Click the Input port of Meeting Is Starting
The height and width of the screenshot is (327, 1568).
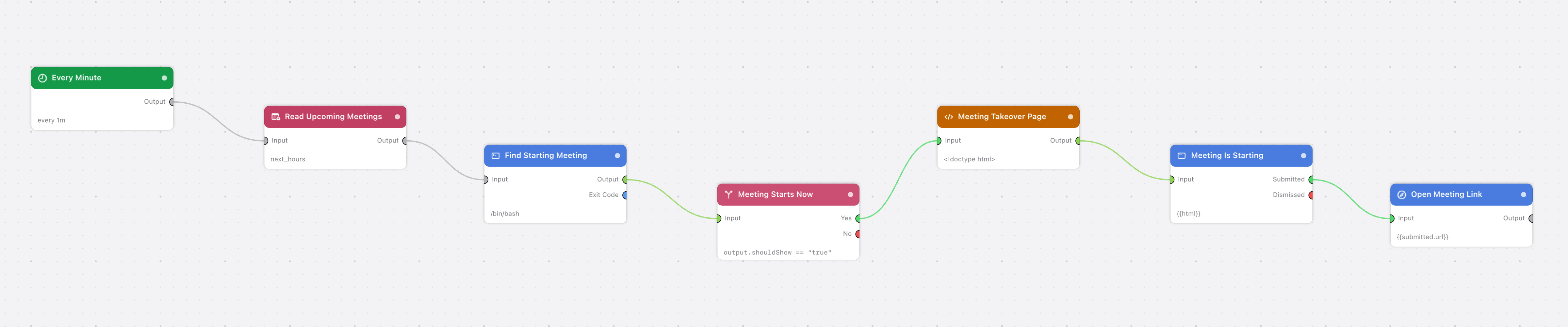click(1172, 180)
